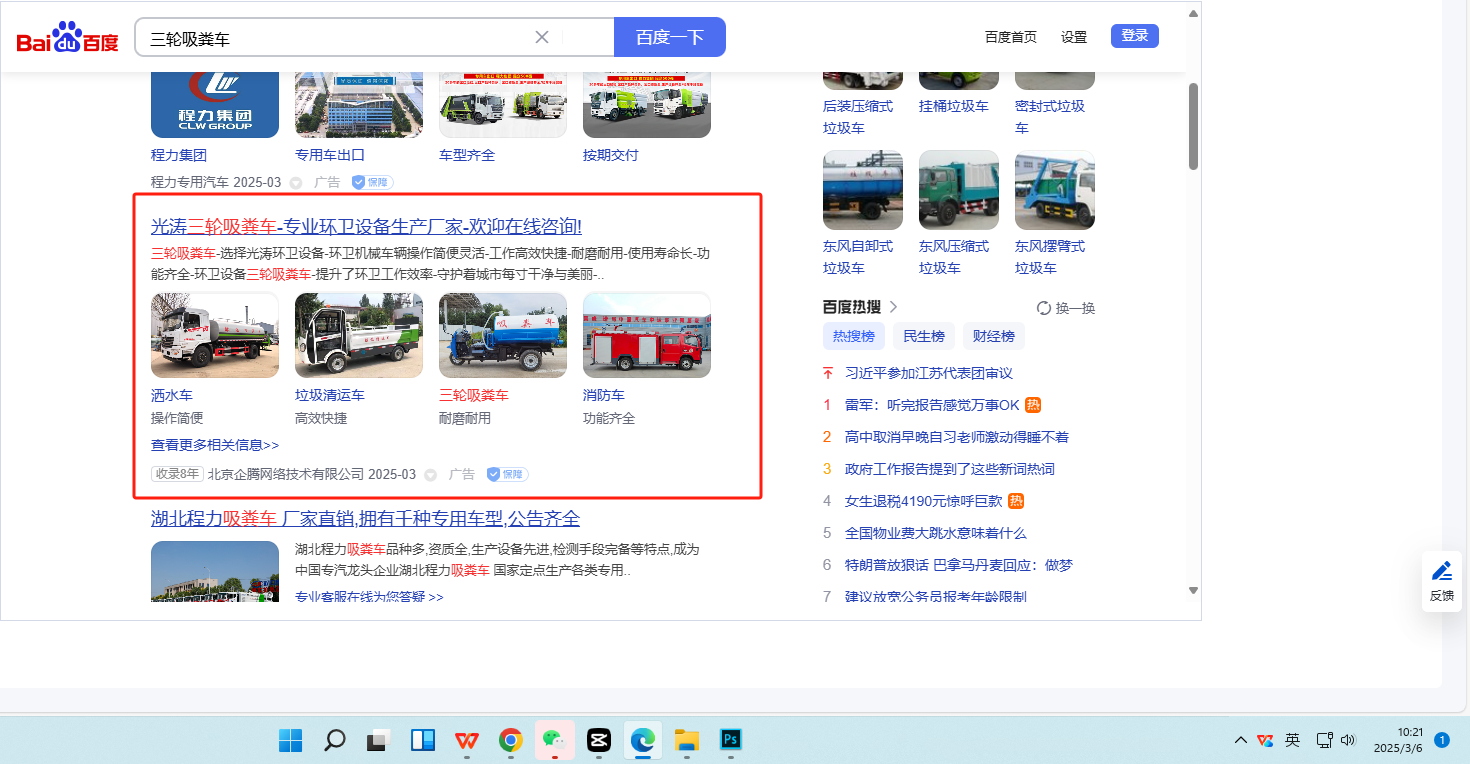Open the clock showing 10:21 2025/3/6
This screenshot has height=764, width=1470.
point(1398,740)
